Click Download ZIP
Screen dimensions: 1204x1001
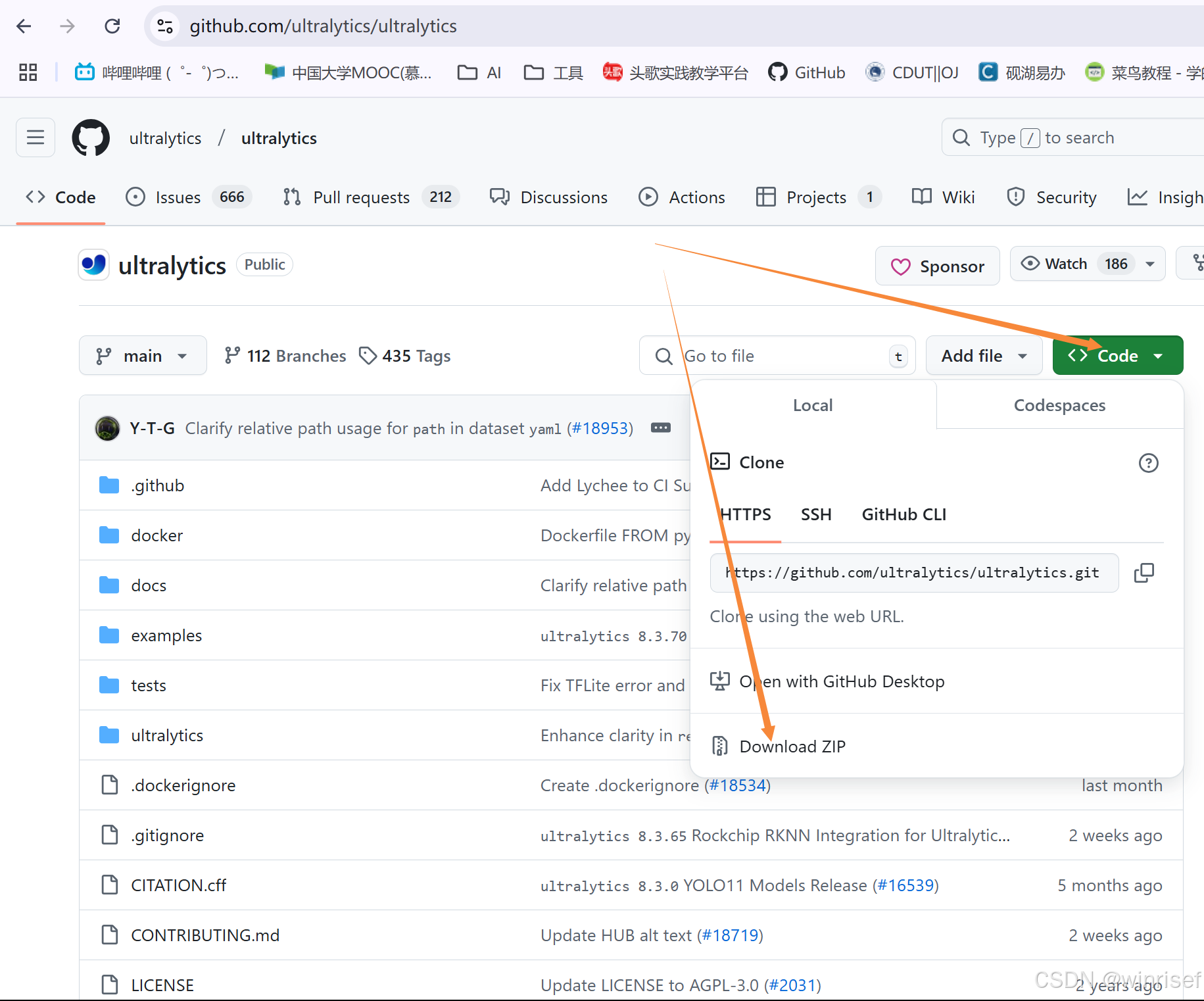(779, 746)
